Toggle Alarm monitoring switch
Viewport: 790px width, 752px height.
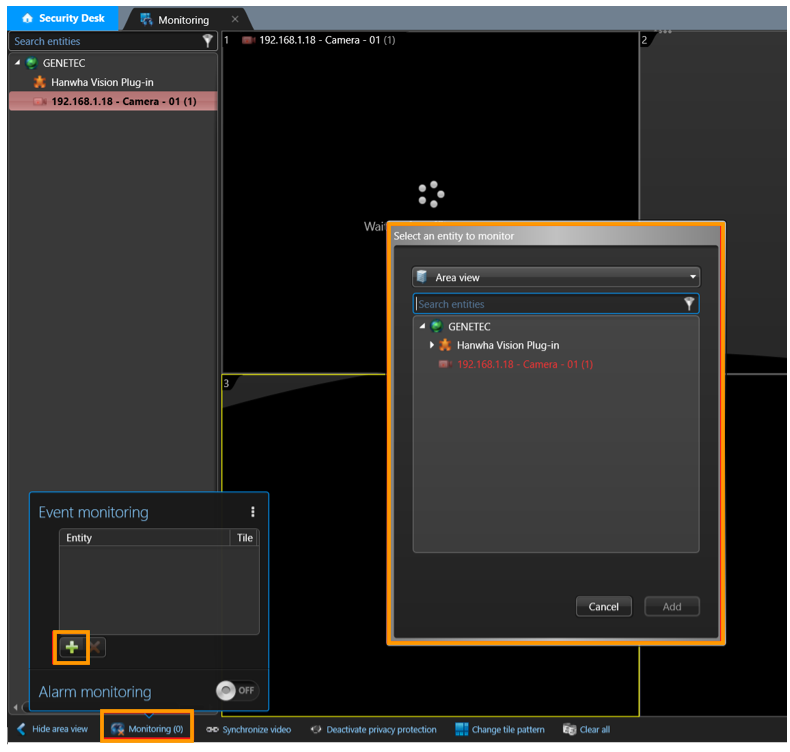tap(237, 690)
